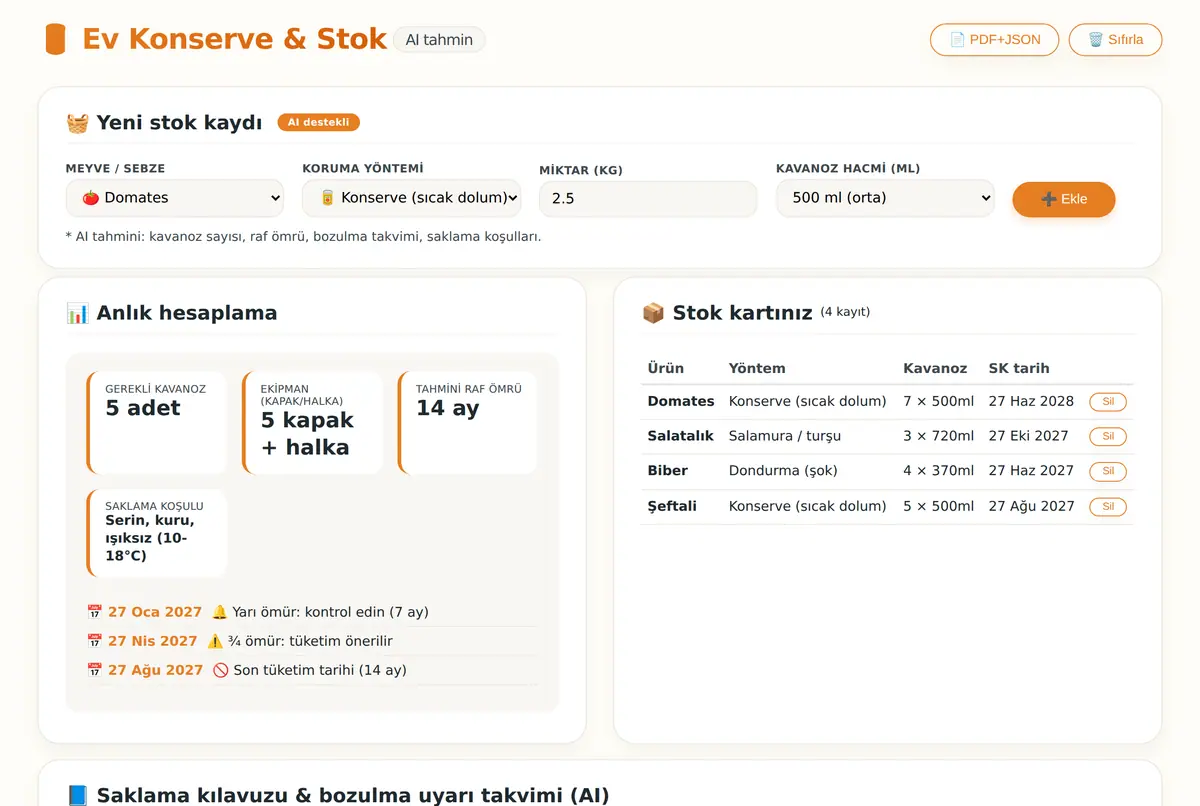Image resolution: width=1200 pixels, height=806 pixels.
Task: Click the prohibited icon on Son tüketim row
Action: tap(221, 670)
